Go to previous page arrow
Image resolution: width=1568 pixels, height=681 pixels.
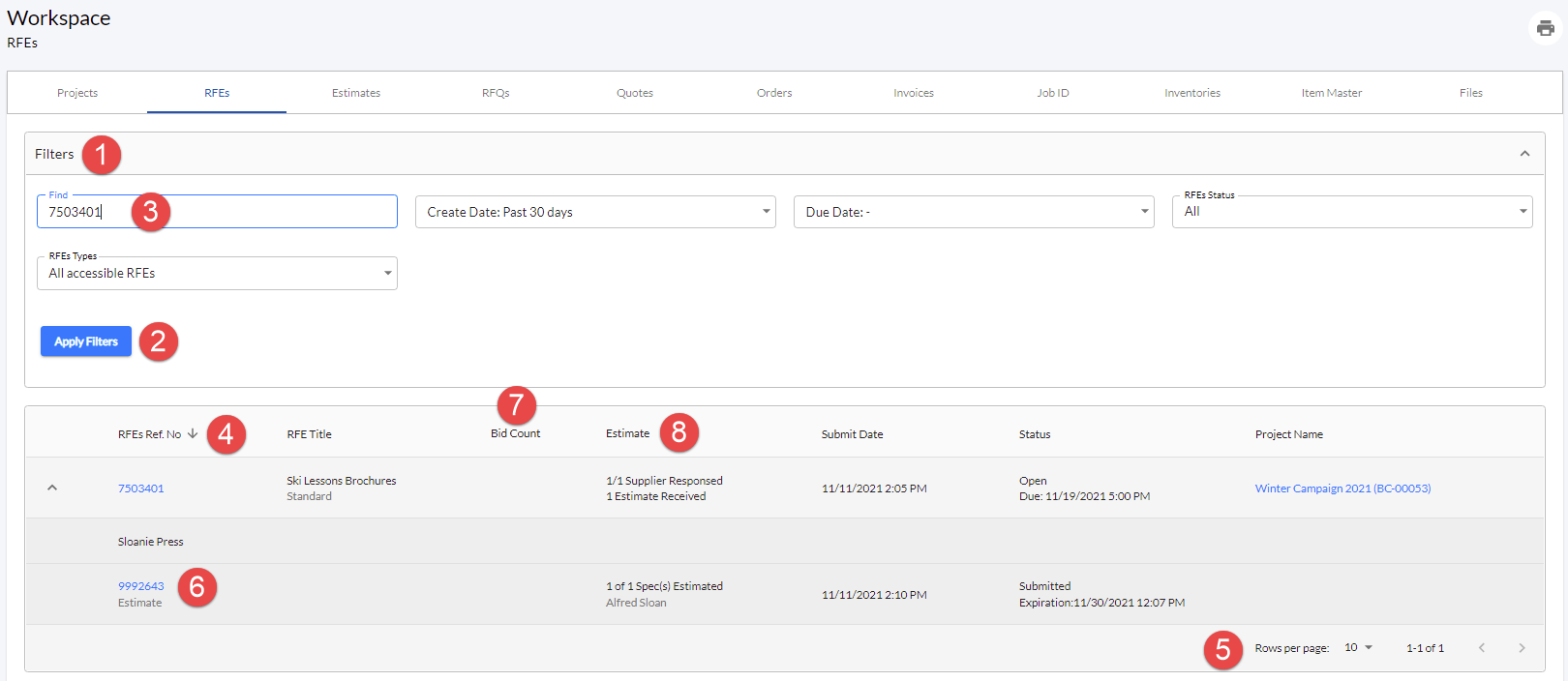click(x=1481, y=648)
